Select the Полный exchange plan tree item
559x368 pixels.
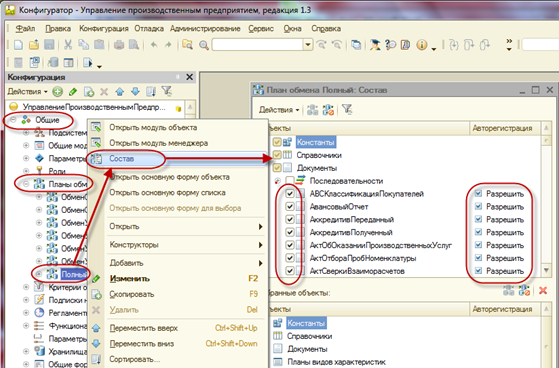click(74, 274)
